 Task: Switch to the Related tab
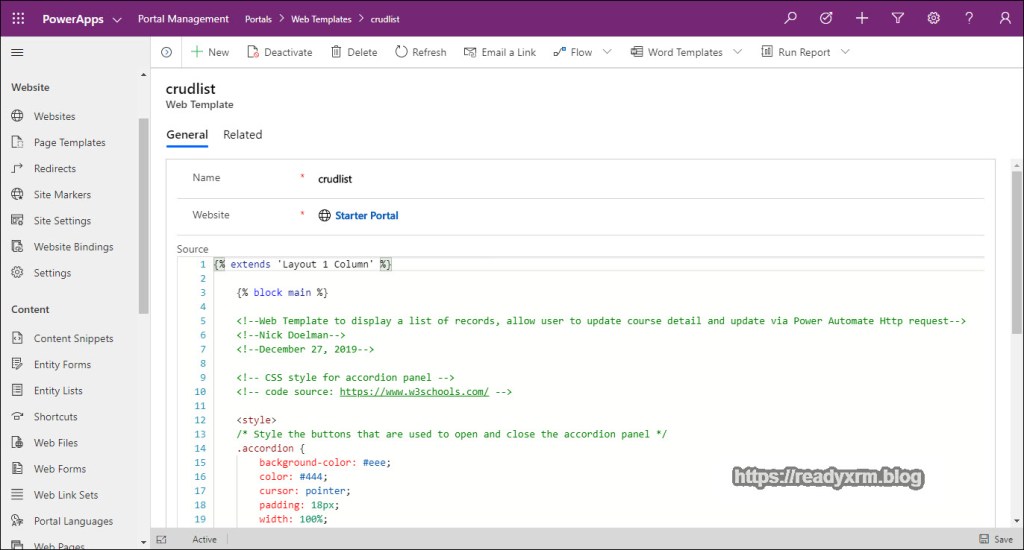[242, 135]
